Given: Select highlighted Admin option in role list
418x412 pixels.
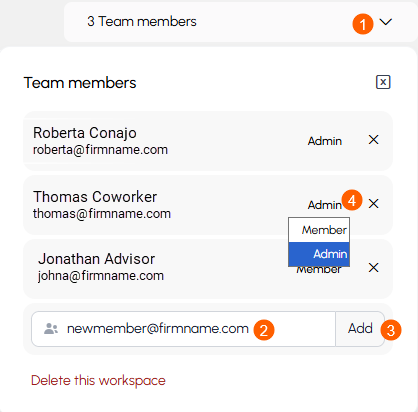Looking at the screenshot, I should pos(319,254).
